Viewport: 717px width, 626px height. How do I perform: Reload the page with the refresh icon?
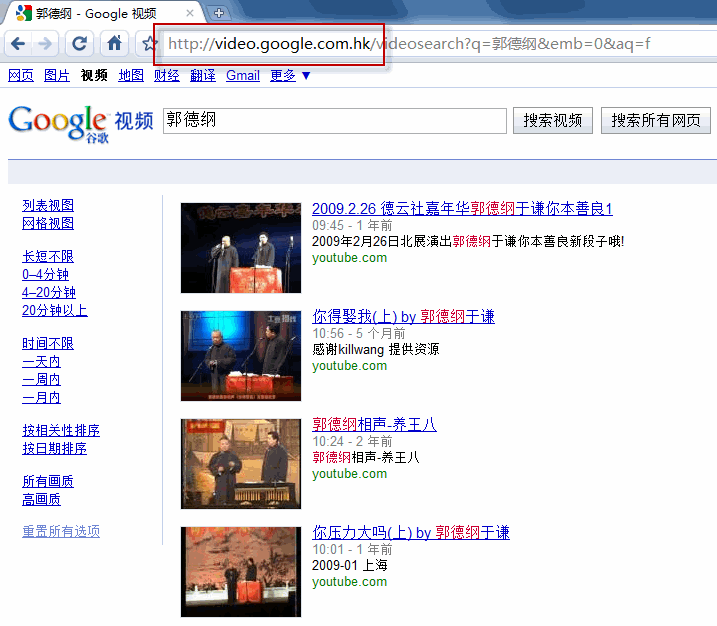pyautogui.click(x=79, y=44)
